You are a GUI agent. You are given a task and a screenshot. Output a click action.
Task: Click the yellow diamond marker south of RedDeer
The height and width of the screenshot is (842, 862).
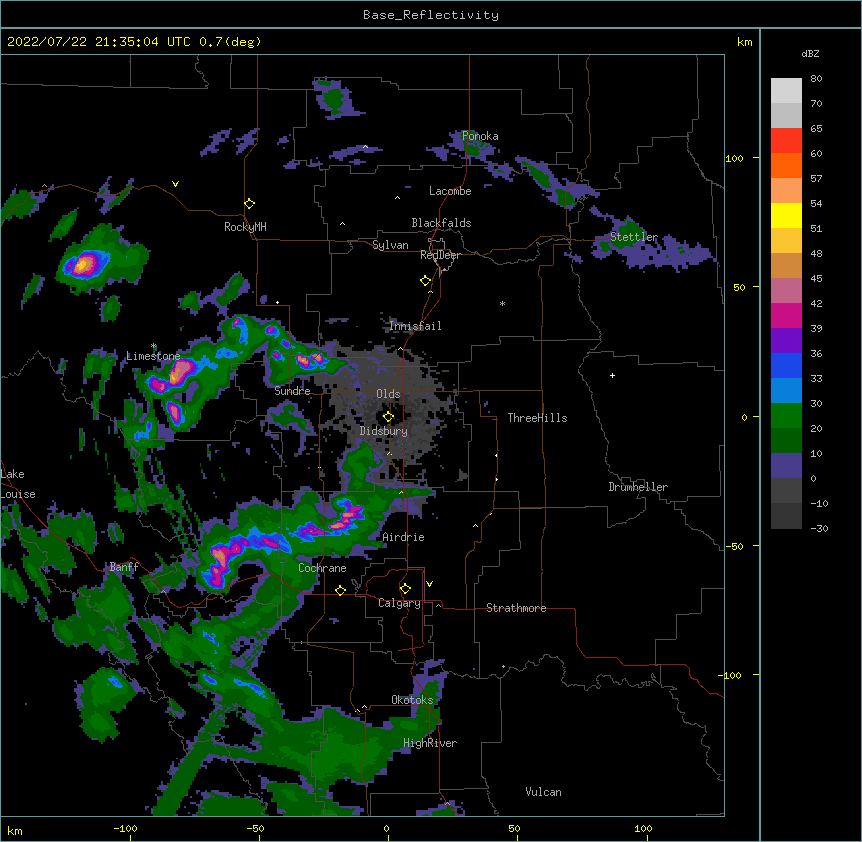point(426,281)
